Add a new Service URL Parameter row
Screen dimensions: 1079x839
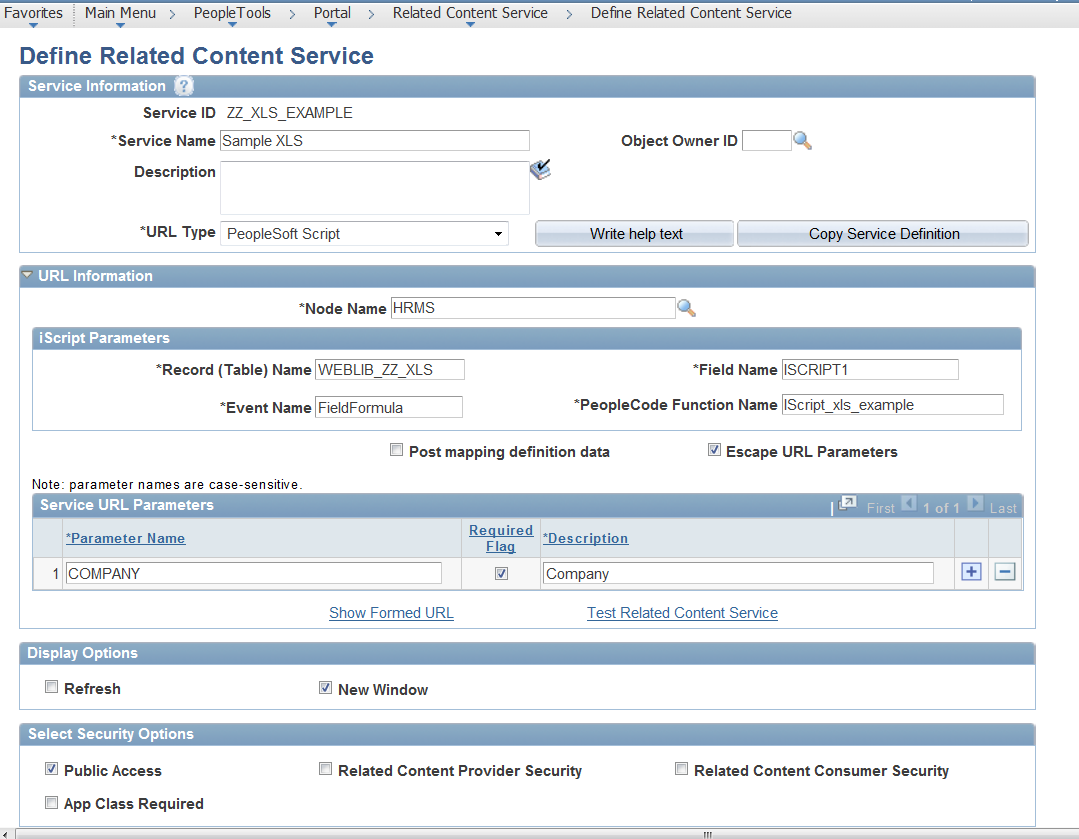(x=970, y=571)
